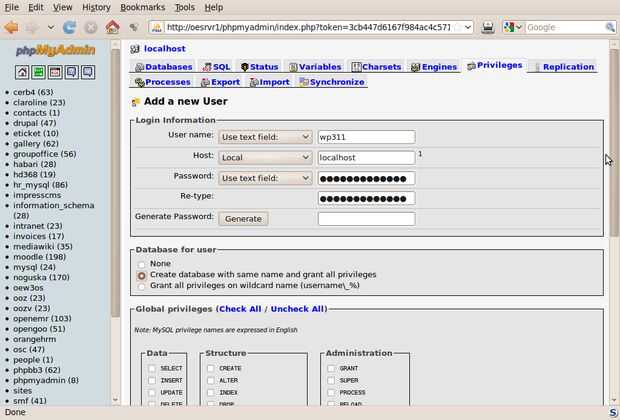Open the Export tab
Screen dimensions: 620x420
pos(220,82)
